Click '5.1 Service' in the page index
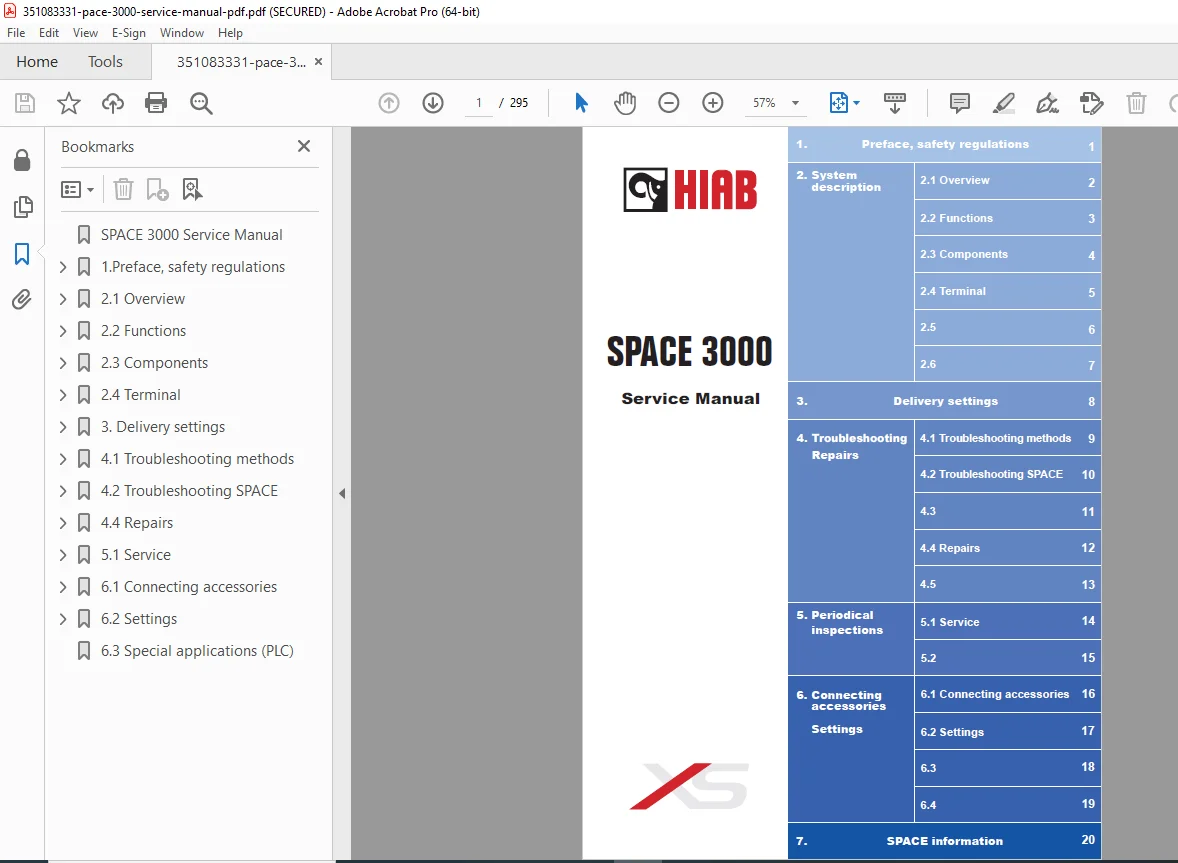The width and height of the screenshot is (1178, 863). [x=950, y=623]
